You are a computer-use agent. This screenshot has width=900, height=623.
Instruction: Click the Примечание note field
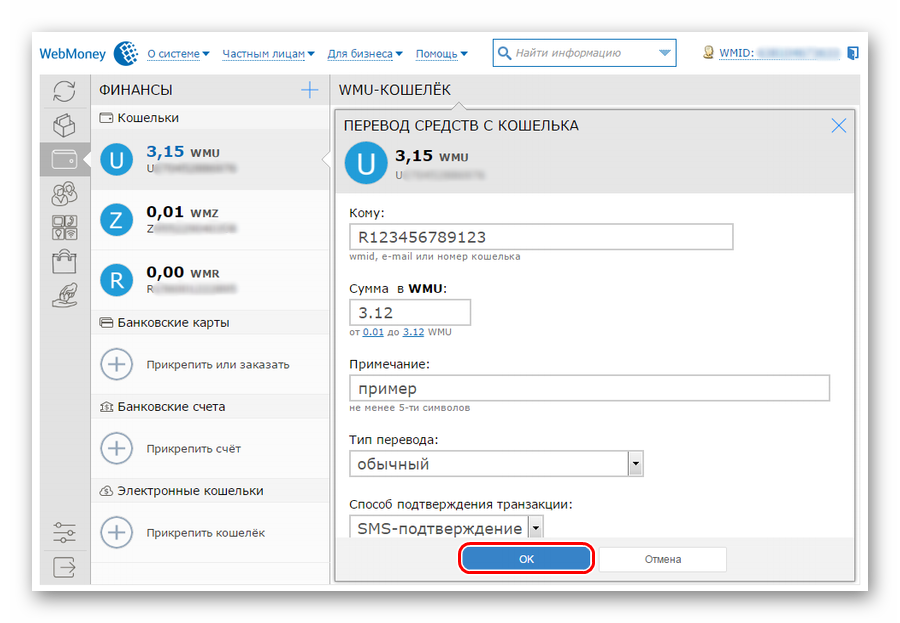coord(589,388)
